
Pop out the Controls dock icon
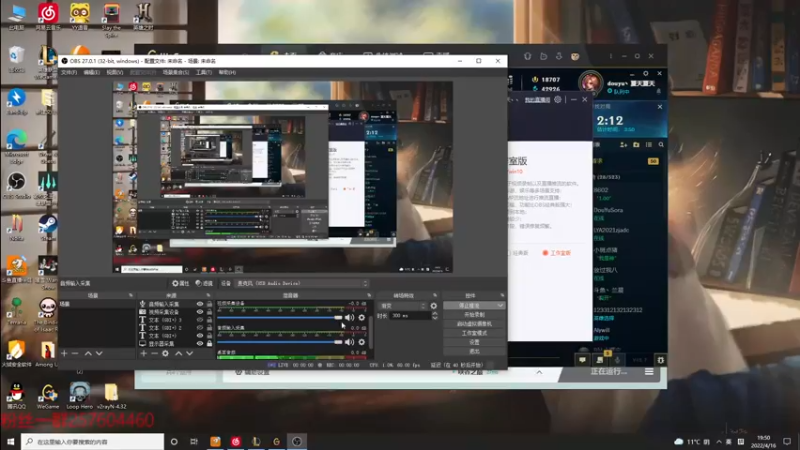tap(502, 295)
